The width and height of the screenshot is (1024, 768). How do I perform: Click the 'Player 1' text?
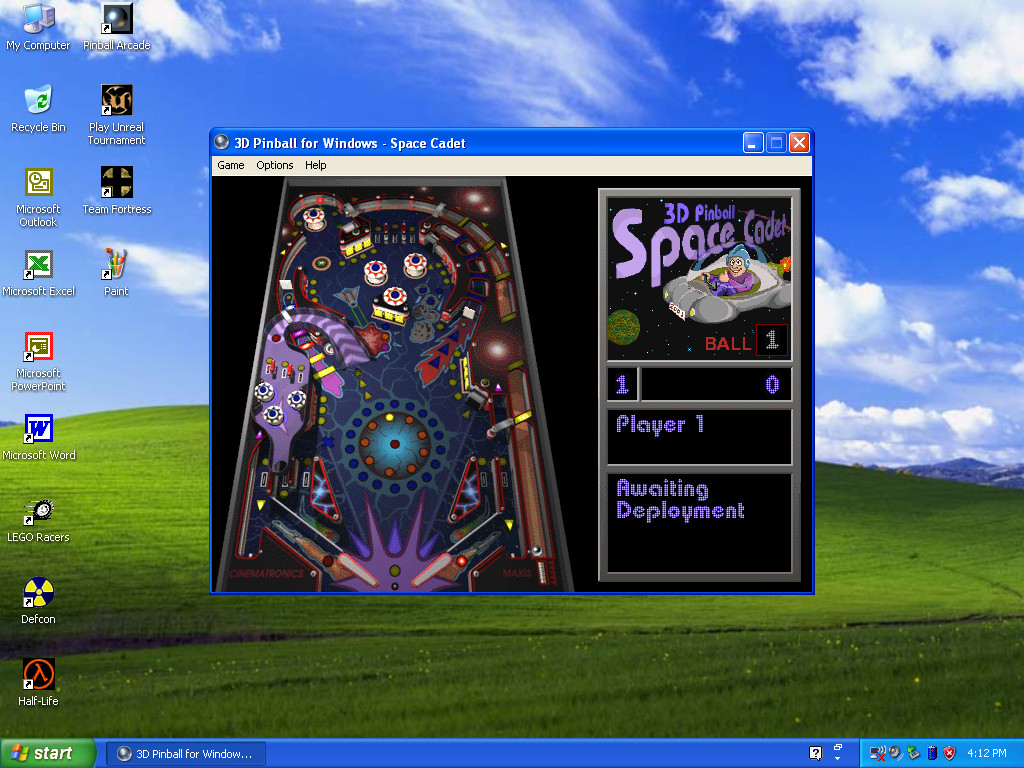660,425
